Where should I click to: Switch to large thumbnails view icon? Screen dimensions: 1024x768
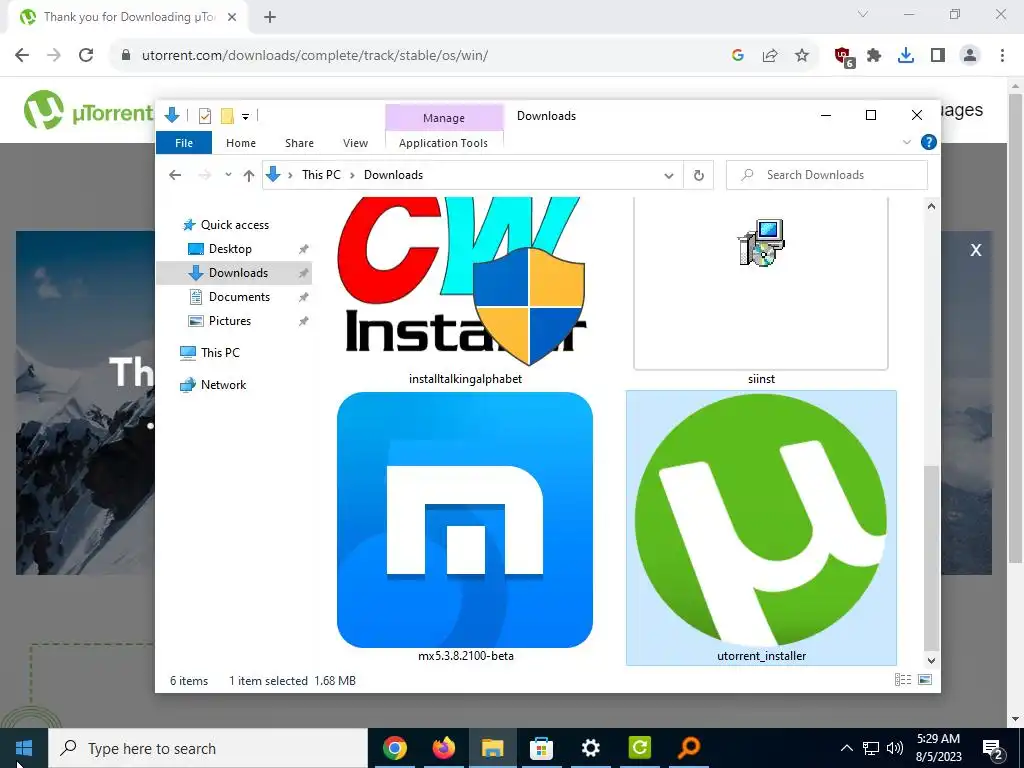pyautogui.click(x=925, y=680)
